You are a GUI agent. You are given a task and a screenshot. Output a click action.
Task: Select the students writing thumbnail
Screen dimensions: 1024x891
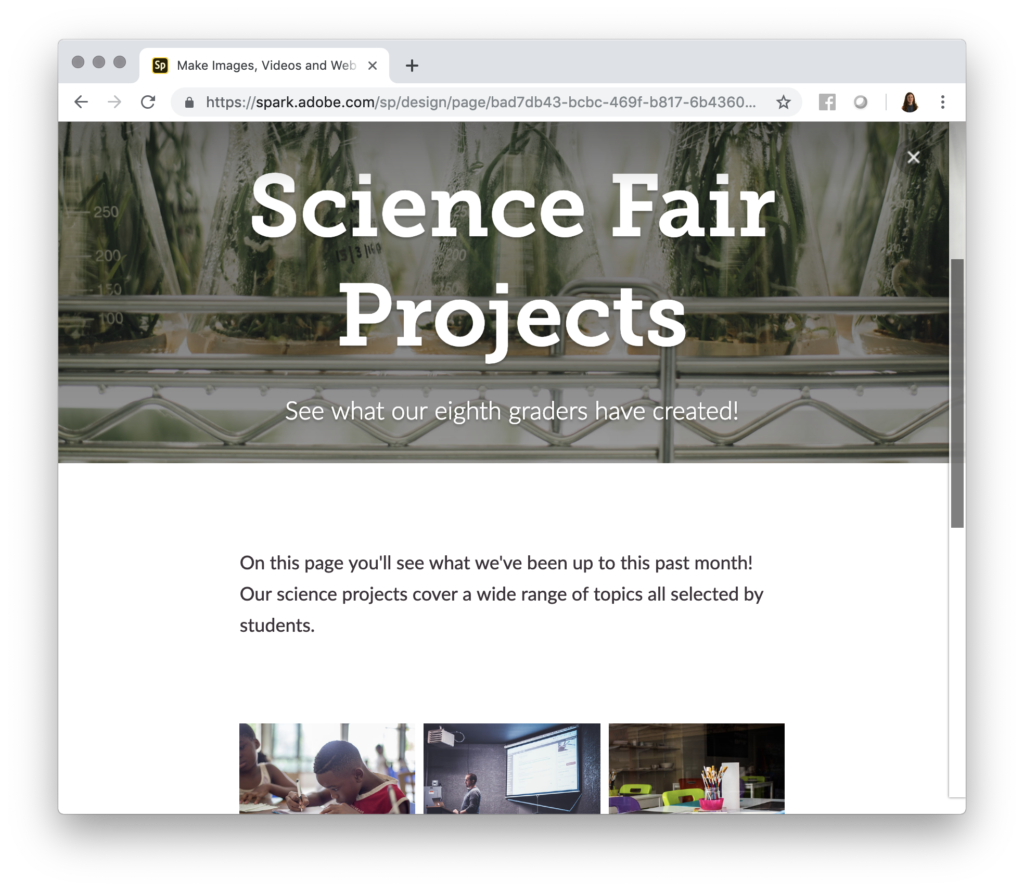click(x=325, y=770)
